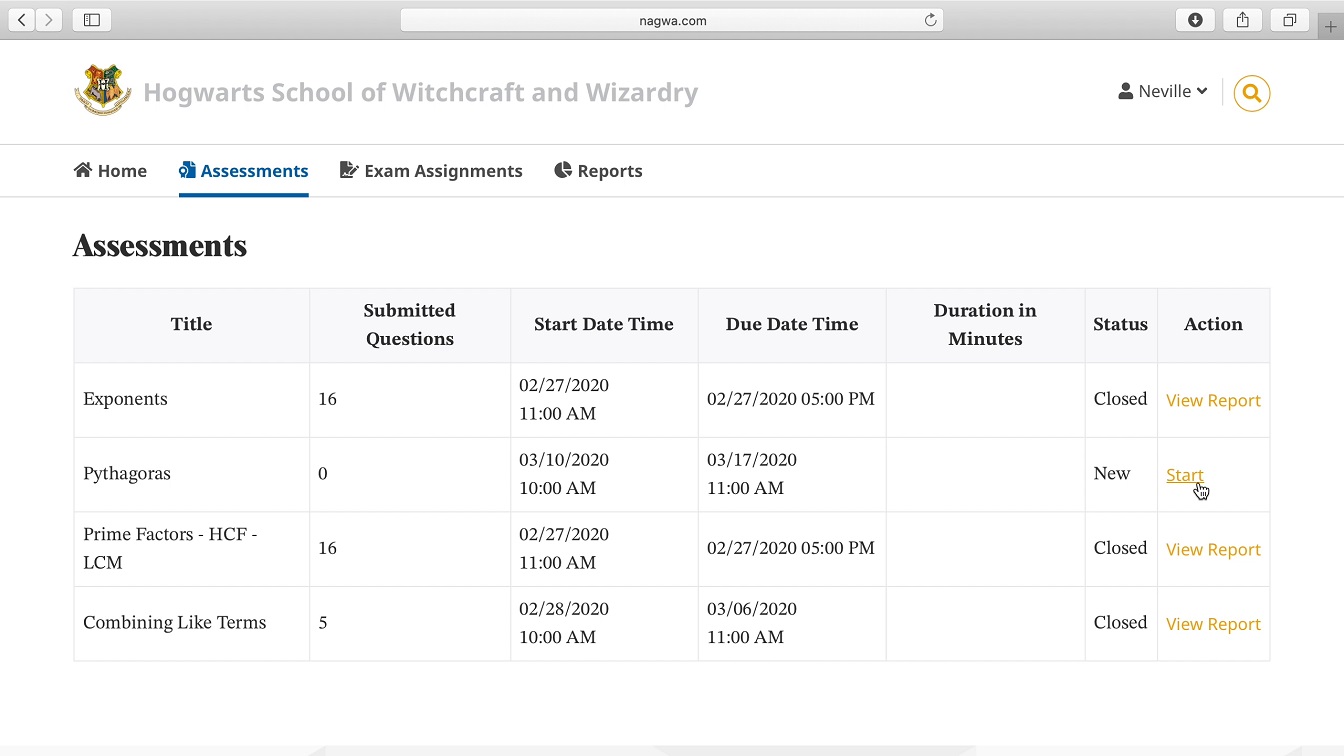Image resolution: width=1344 pixels, height=756 pixels.
Task: Open the Safari downloads icon
Action: 1195,20
